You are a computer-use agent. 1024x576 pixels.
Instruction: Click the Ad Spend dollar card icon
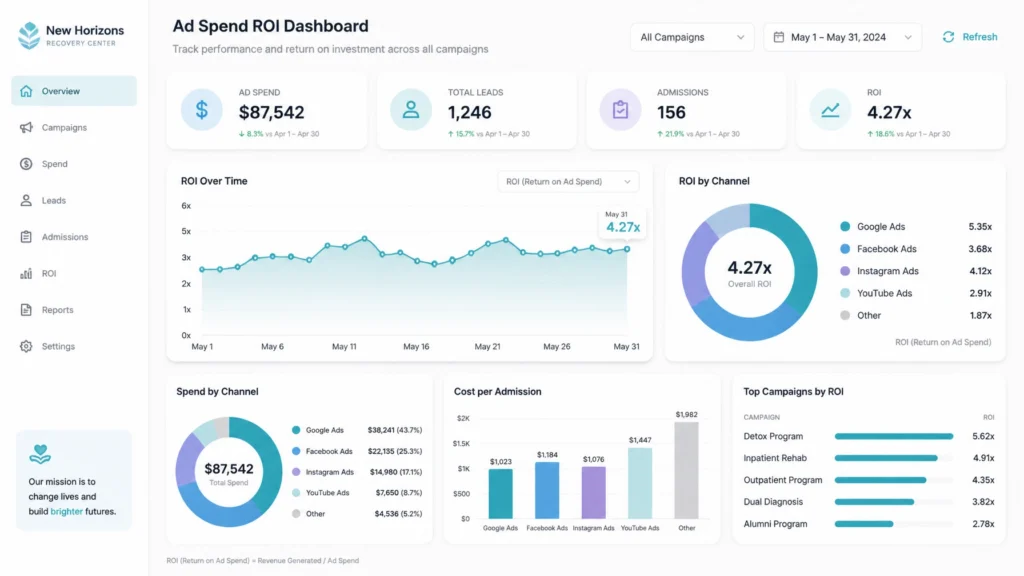point(202,110)
